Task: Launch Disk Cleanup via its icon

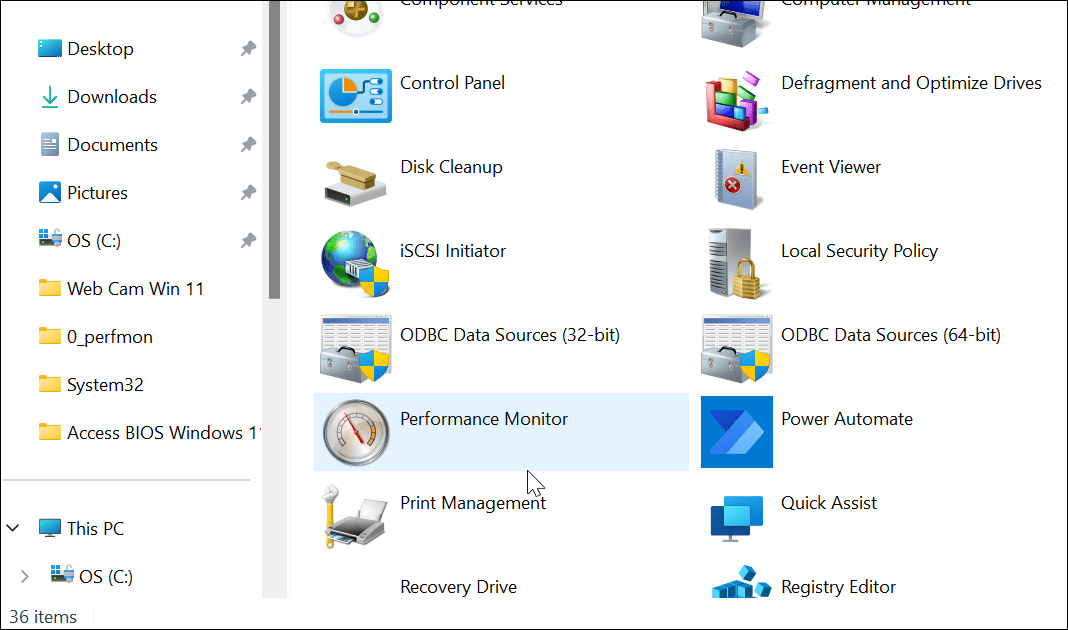Action: click(355, 180)
